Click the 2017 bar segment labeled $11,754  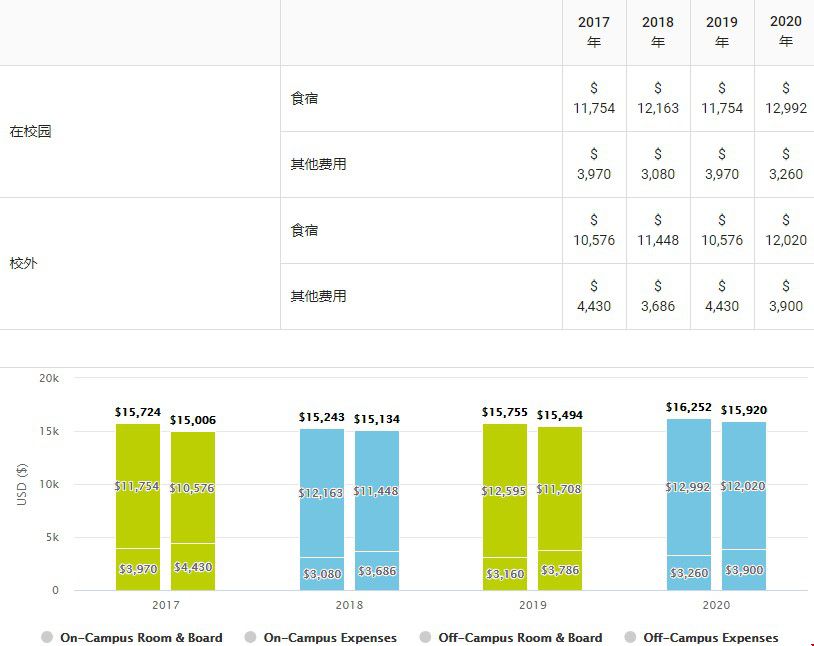click(138, 486)
